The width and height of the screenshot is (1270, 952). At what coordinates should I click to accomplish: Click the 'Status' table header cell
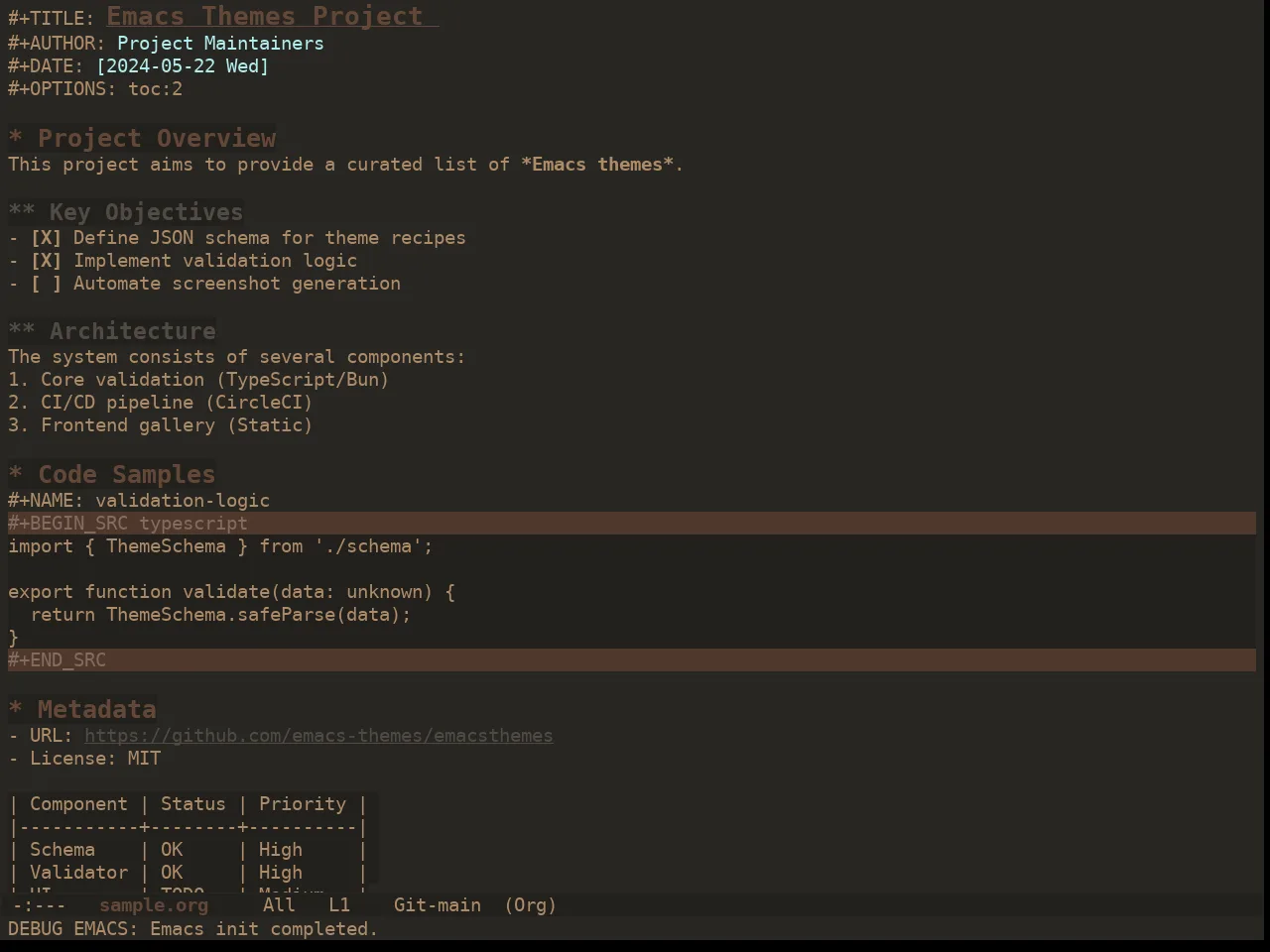[193, 804]
